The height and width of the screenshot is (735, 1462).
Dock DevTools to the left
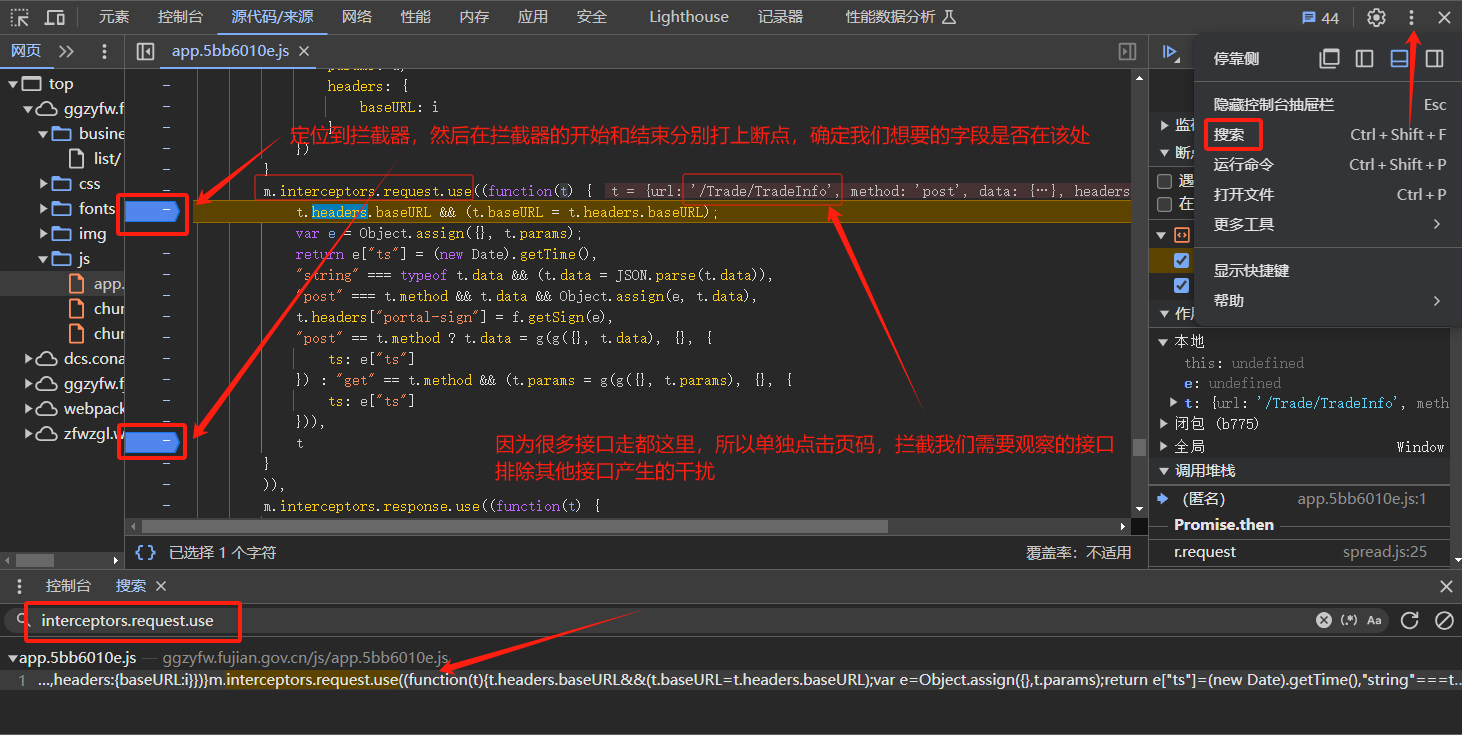click(x=1364, y=59)
